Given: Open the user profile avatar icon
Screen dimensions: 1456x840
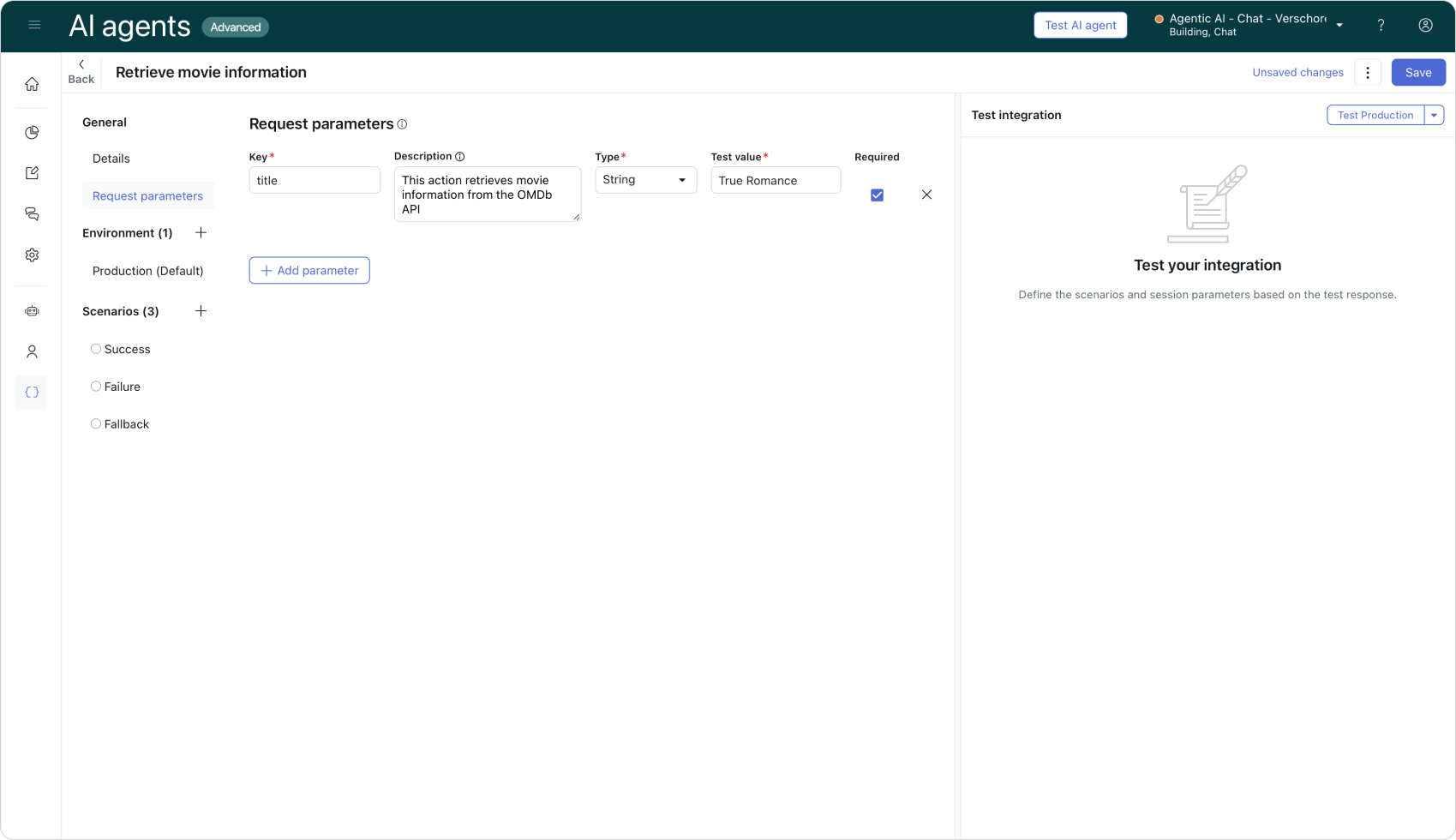Looking at the screenshot, I should pyautogui.click(x=1425, y=26).
